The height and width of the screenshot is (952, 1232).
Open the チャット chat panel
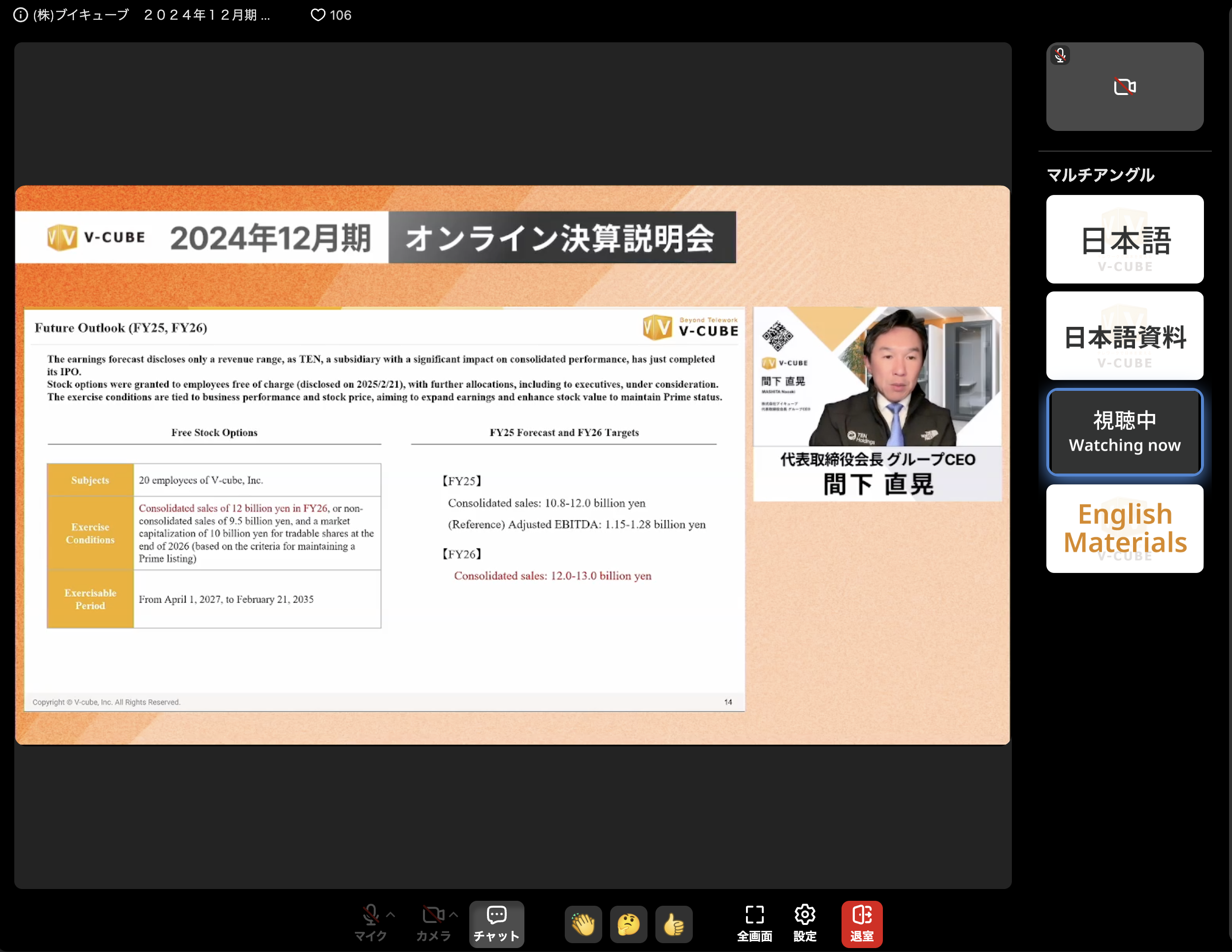pyautogui.click(x=496, y=923)
